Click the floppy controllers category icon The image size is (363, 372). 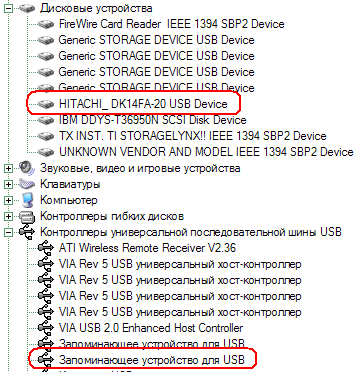[x=27, y=216]
